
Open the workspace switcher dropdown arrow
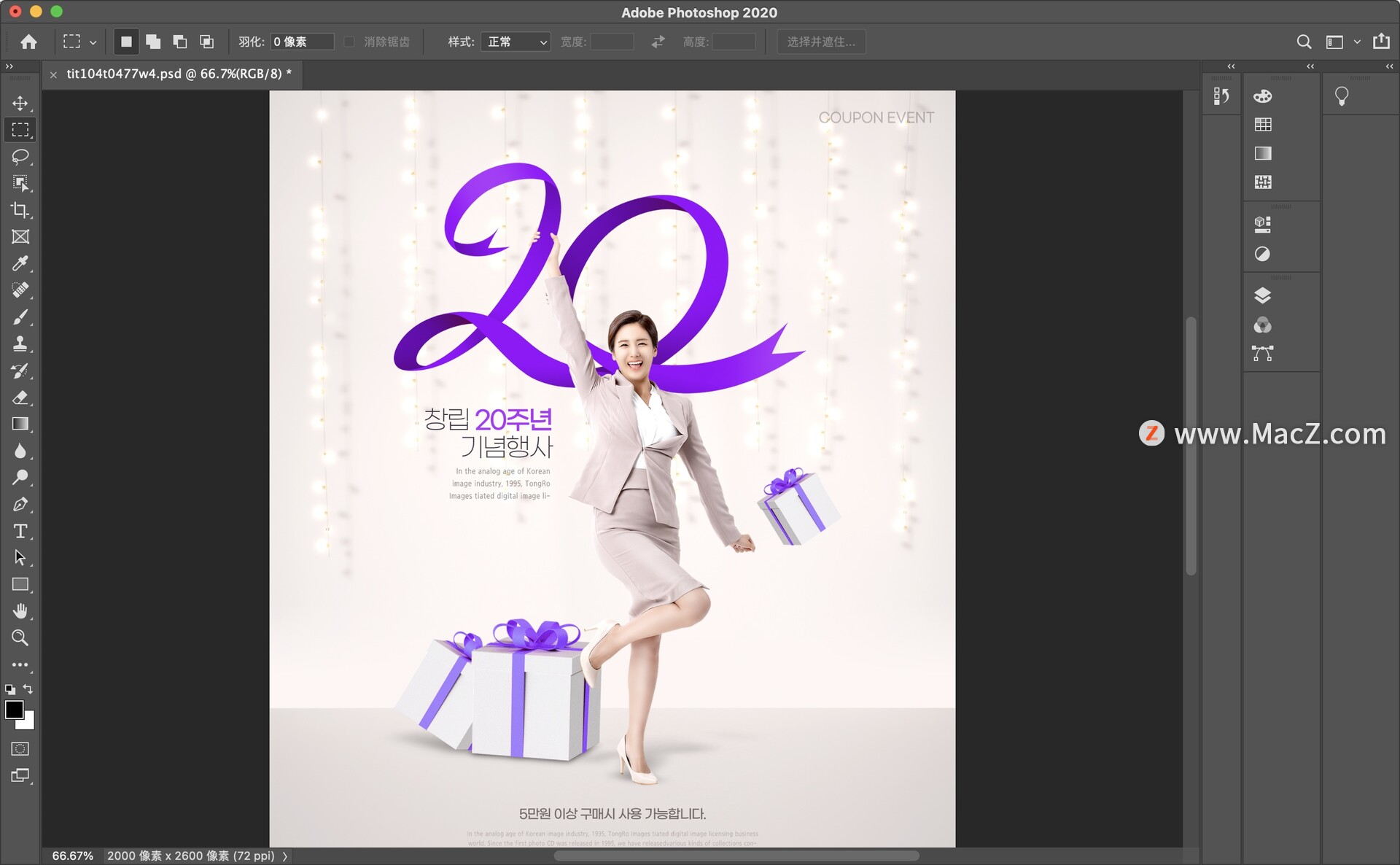(1357, 42)
